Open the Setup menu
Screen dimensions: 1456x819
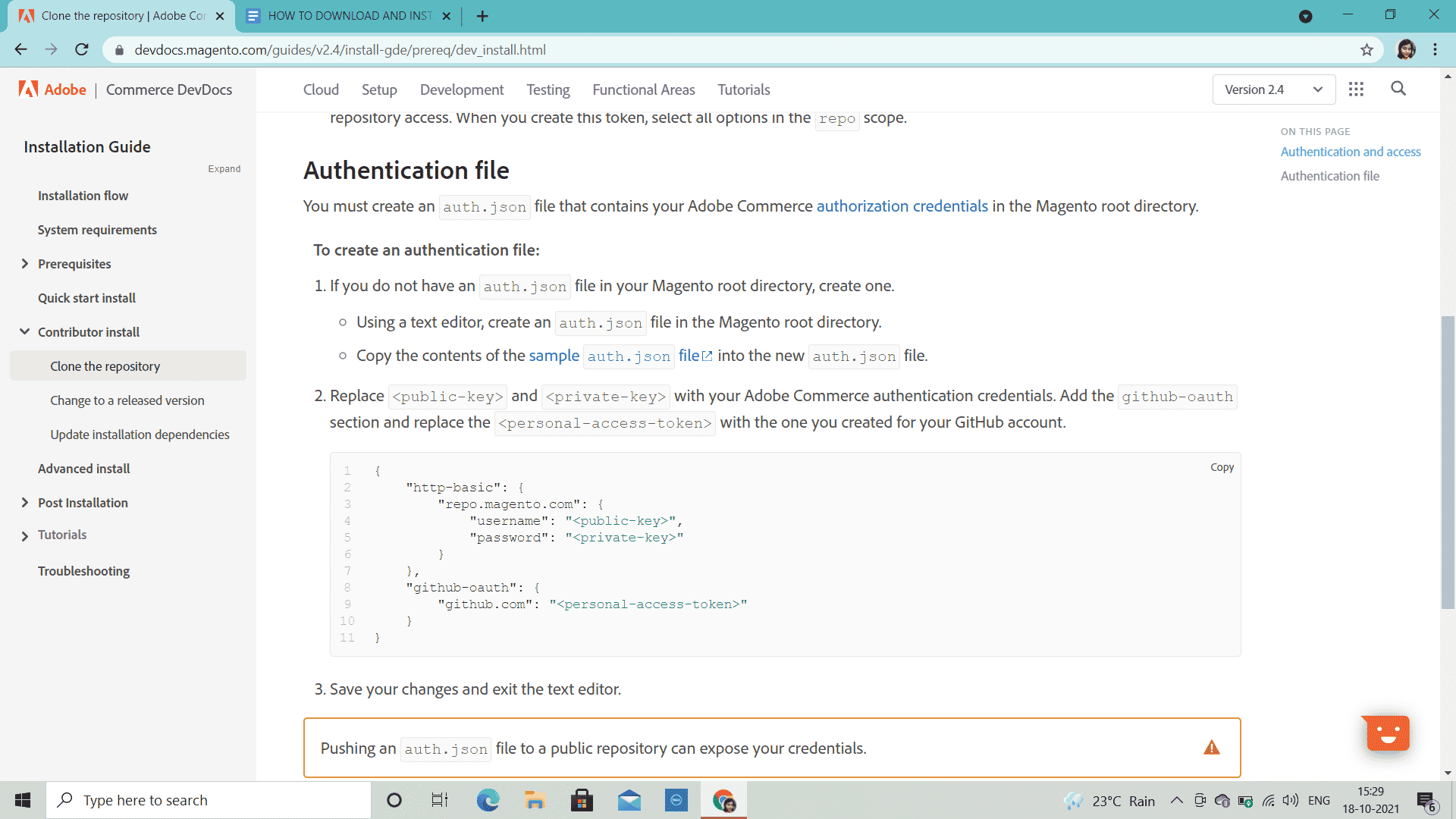[x=379, y=89]
